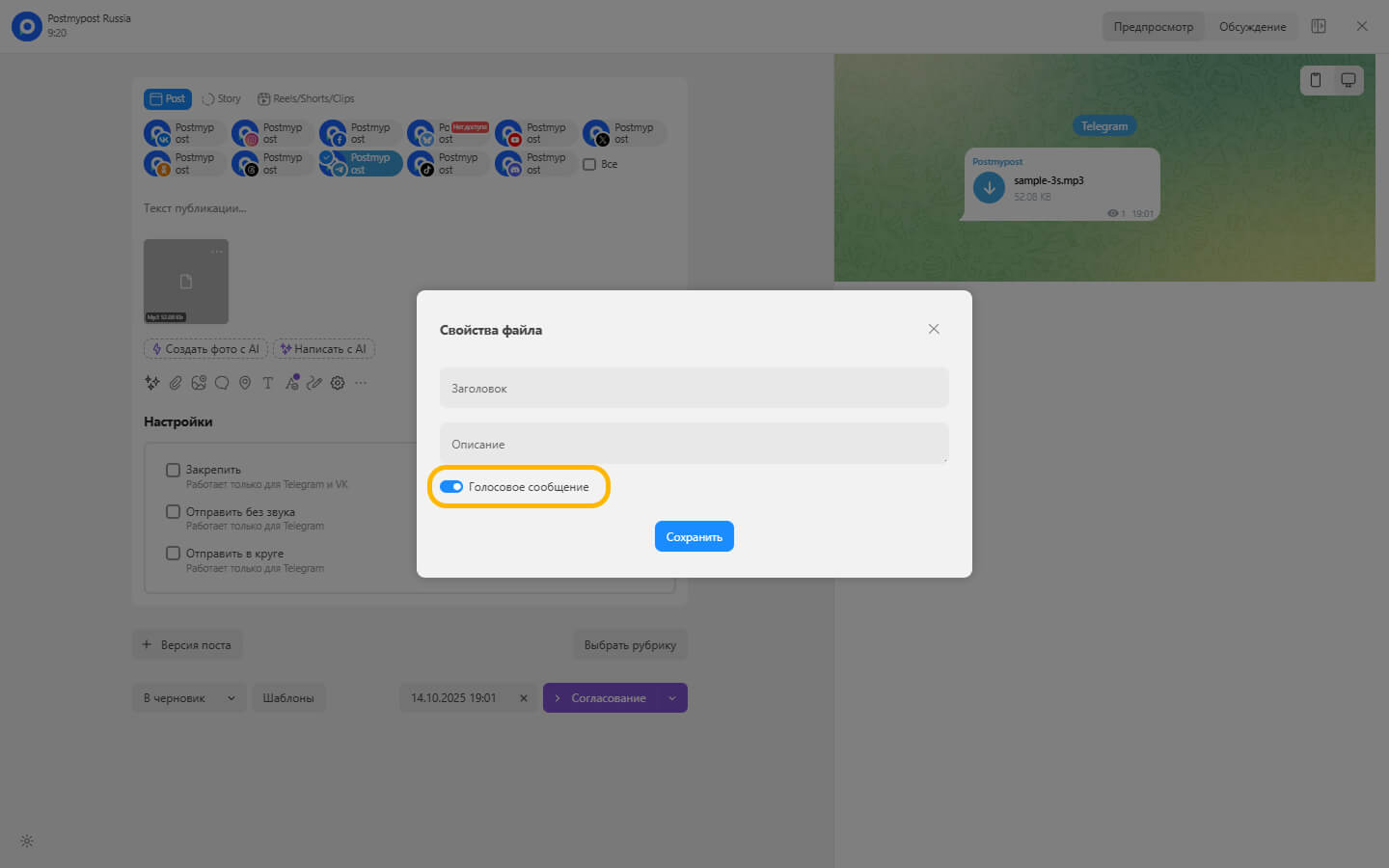
Task: Switch to the Story tab
Action: [221, 98]
